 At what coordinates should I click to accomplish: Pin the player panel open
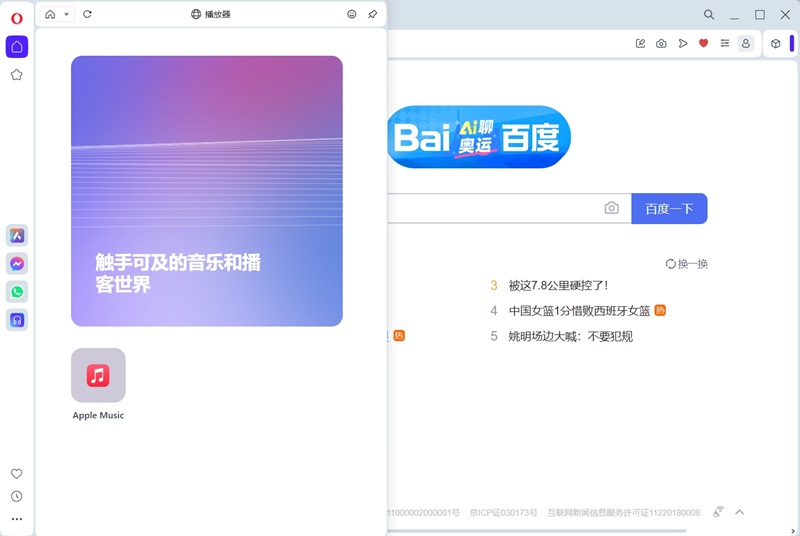tap(372, 15)
